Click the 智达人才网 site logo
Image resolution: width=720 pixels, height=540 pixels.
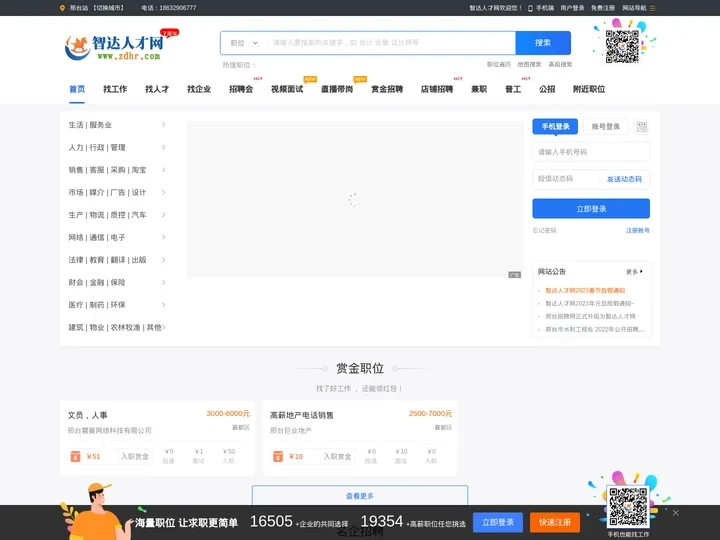click(x=122, y=46)
